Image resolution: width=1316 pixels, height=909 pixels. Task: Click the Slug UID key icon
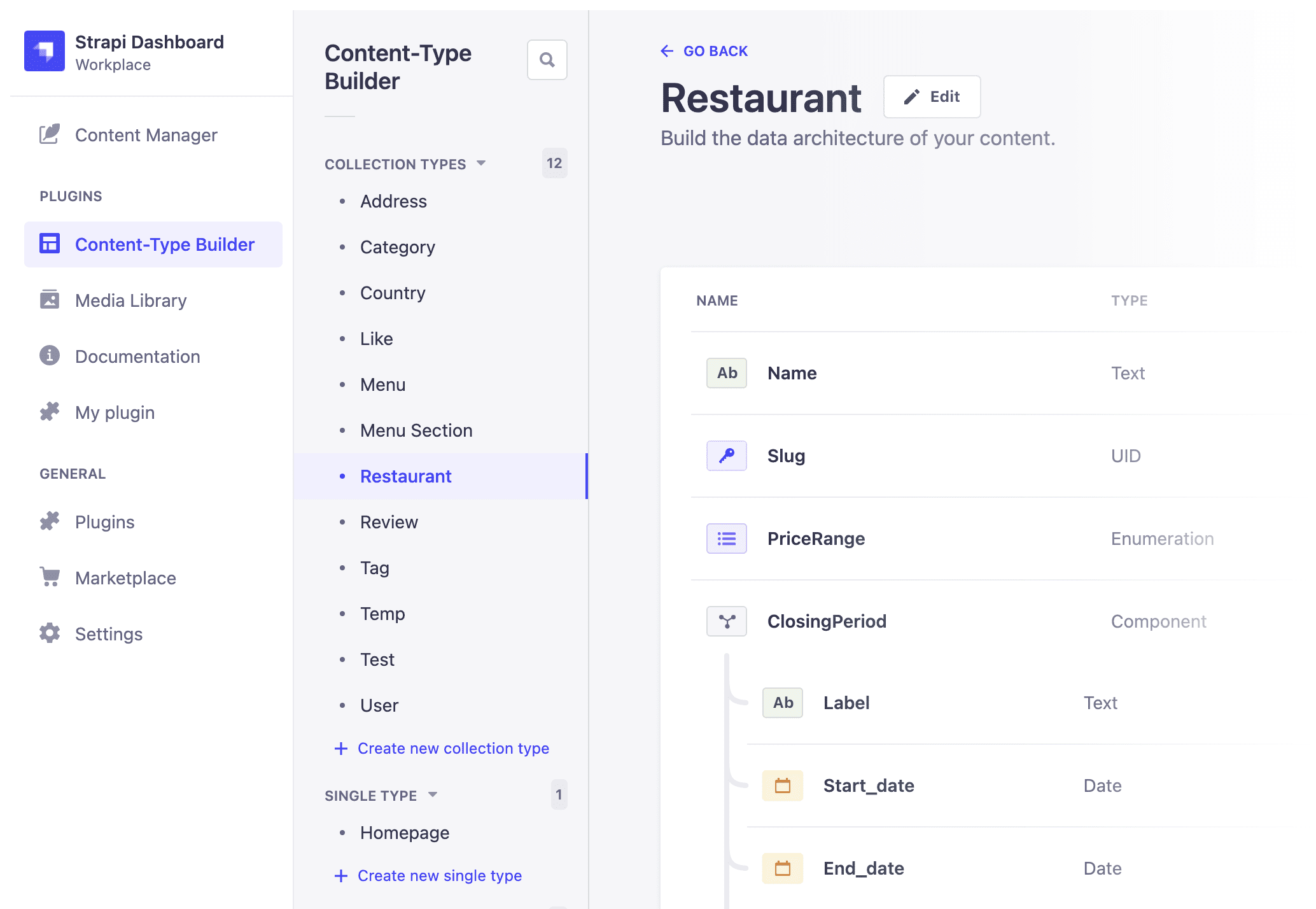tap(726, 456)
